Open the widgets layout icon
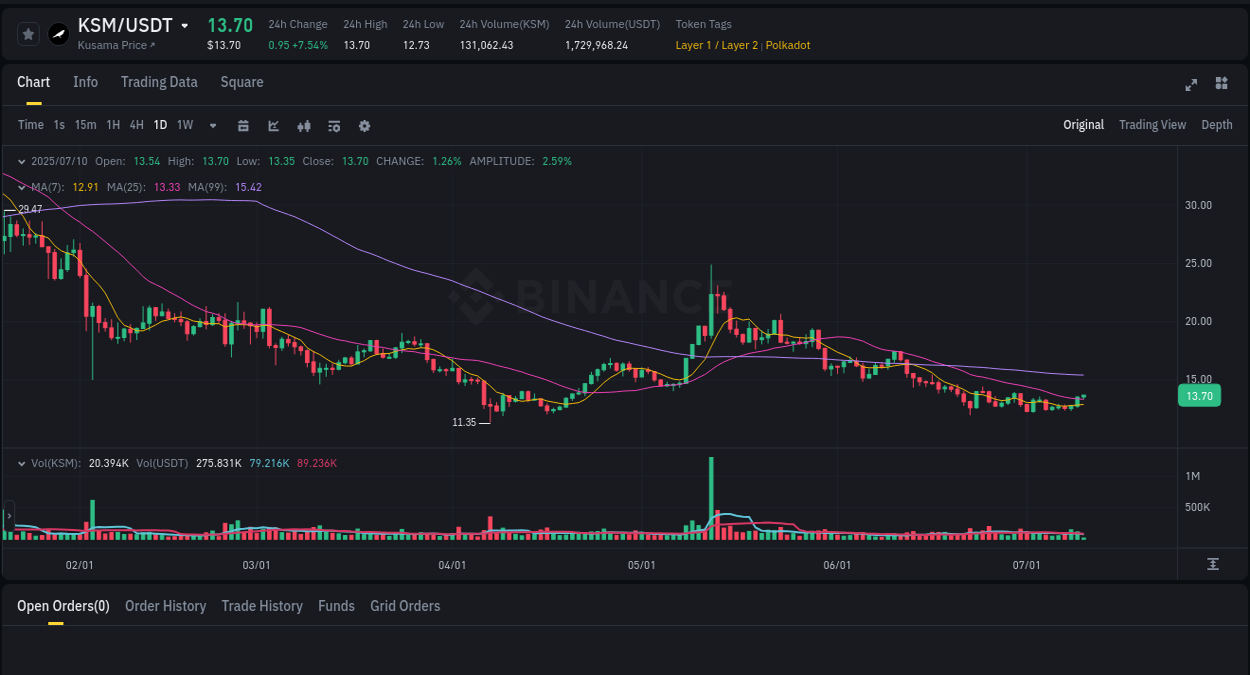The width and height of the screenshot is (1250, 675). (1221, 85)
